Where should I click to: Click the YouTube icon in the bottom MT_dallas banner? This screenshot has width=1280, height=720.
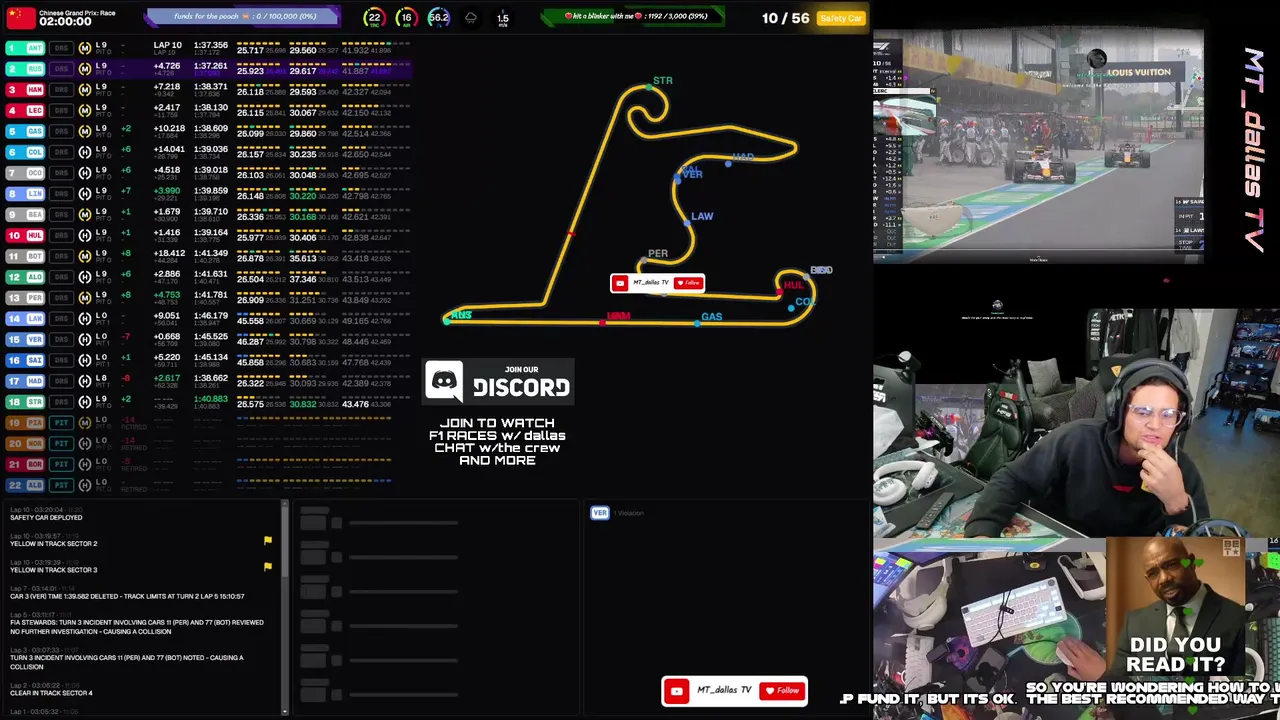[x=677, y=690]
